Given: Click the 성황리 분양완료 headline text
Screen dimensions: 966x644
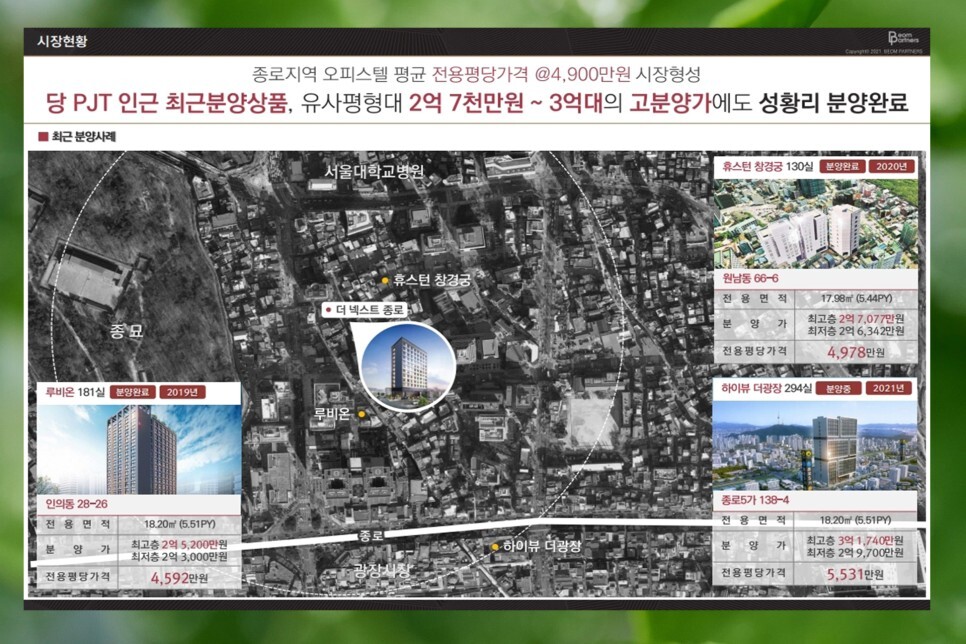Looking at the screenshot, I should (834, 102).
